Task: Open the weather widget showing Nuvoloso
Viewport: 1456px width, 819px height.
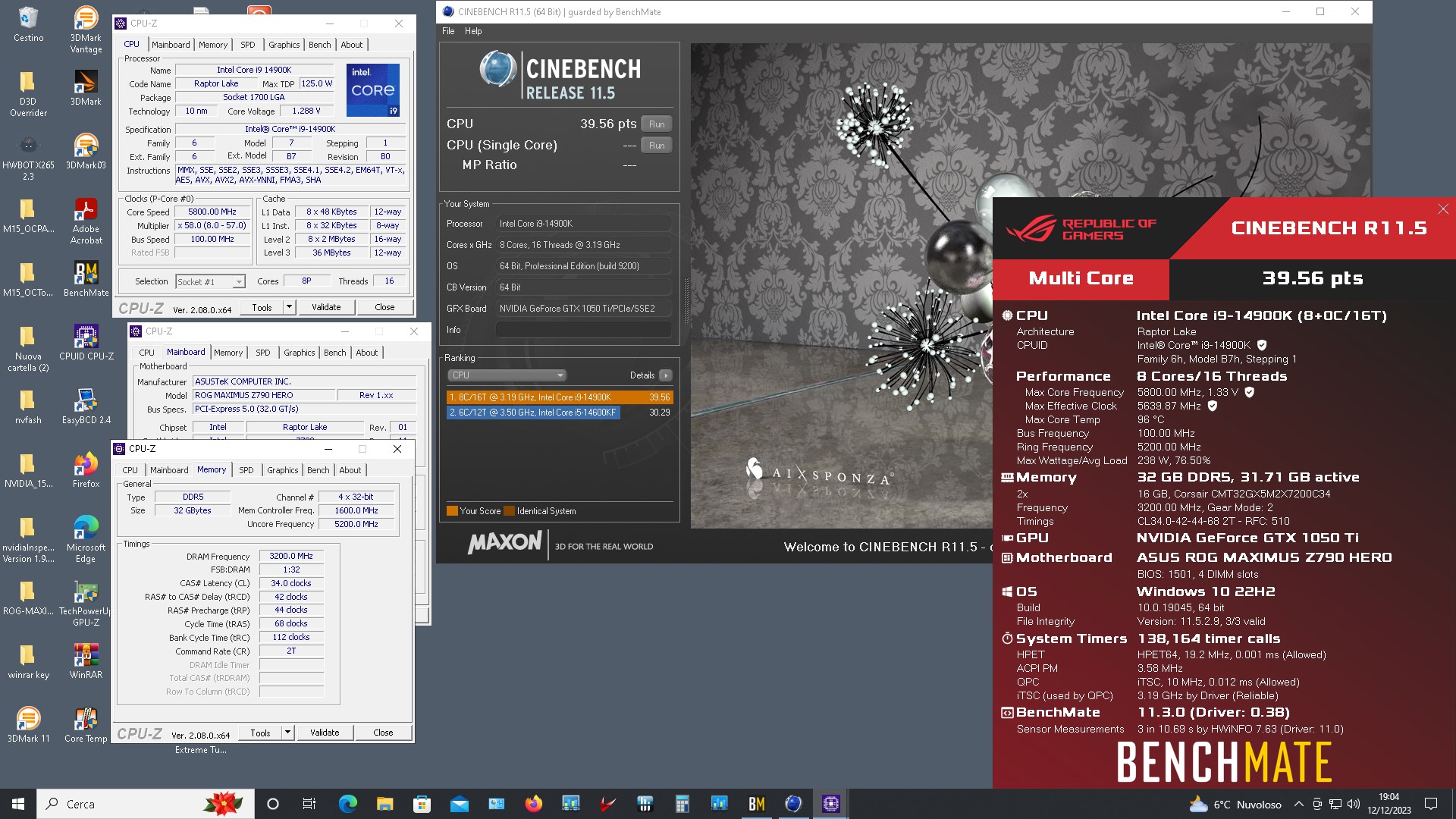Action: coord(1235,804)
